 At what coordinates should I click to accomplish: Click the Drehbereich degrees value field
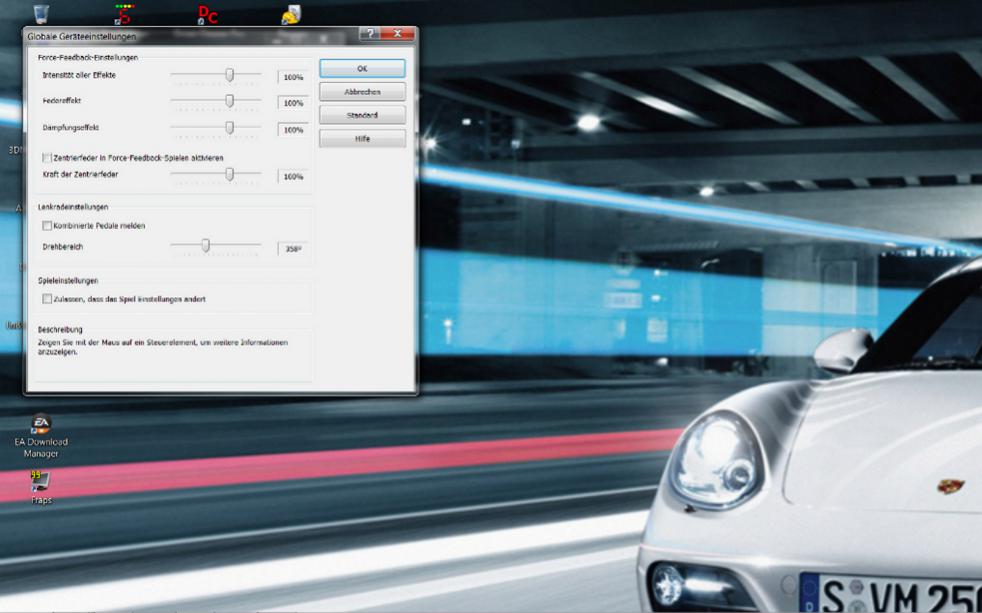(x=293, y=249)
